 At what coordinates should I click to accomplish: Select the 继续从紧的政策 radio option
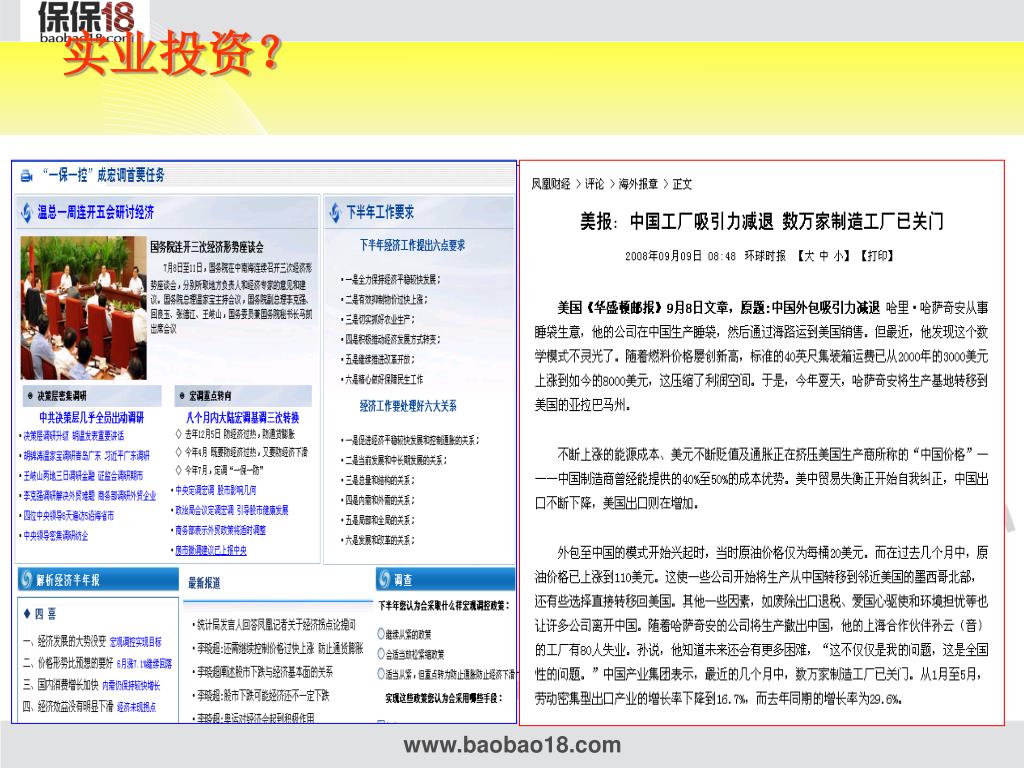pyautogui.click(x=381, y=633)
